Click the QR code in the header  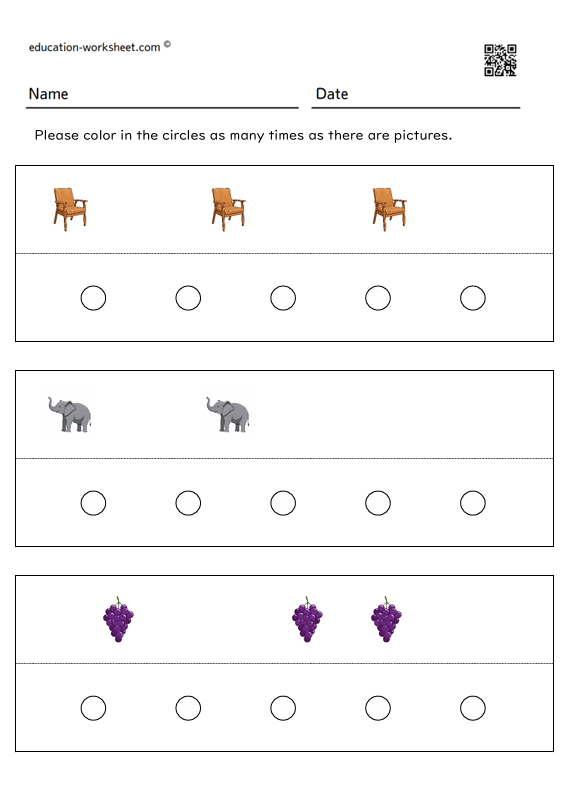coord(500,60)
